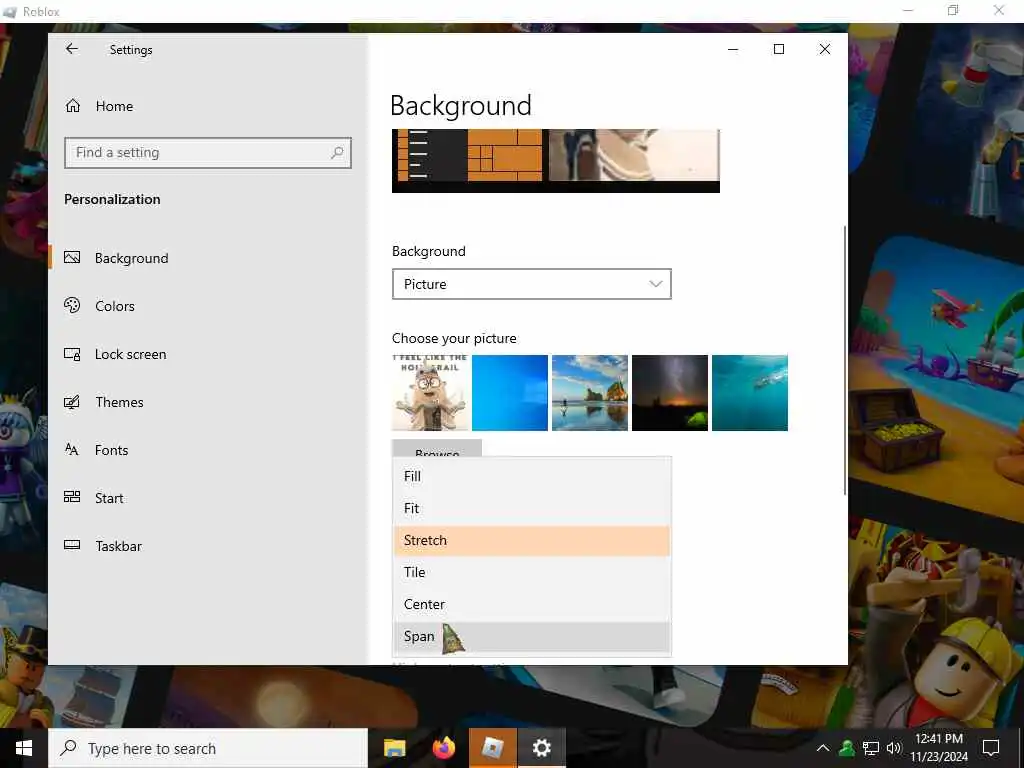
Task: Open the volume speaker tray icon
Action: click(x=894, y=748)
